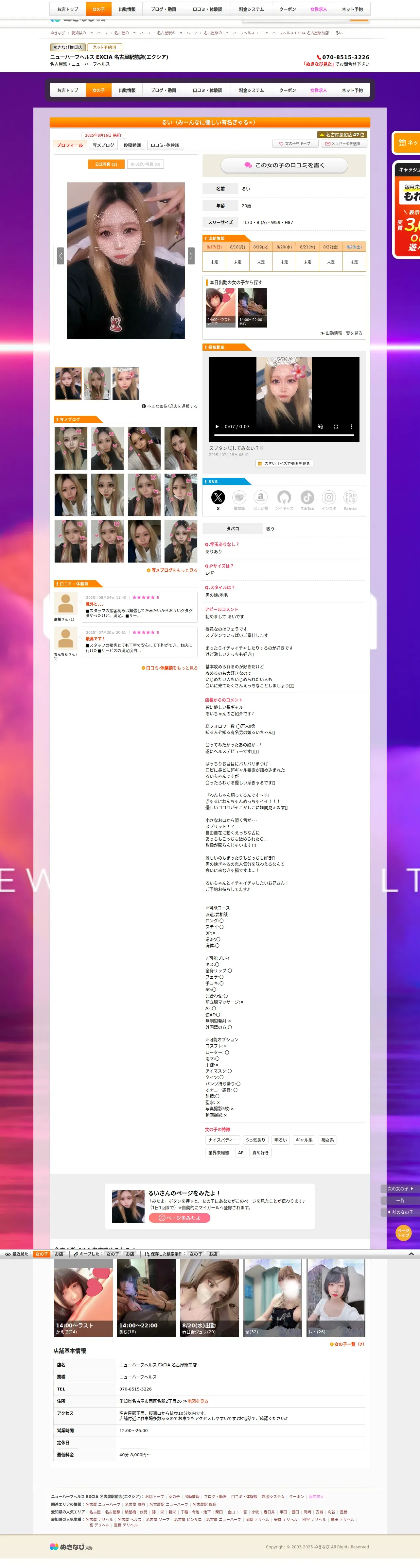Switch to 公式写真 (3) photos
This screenshot has width=420, height=1568.
(106, 164)
